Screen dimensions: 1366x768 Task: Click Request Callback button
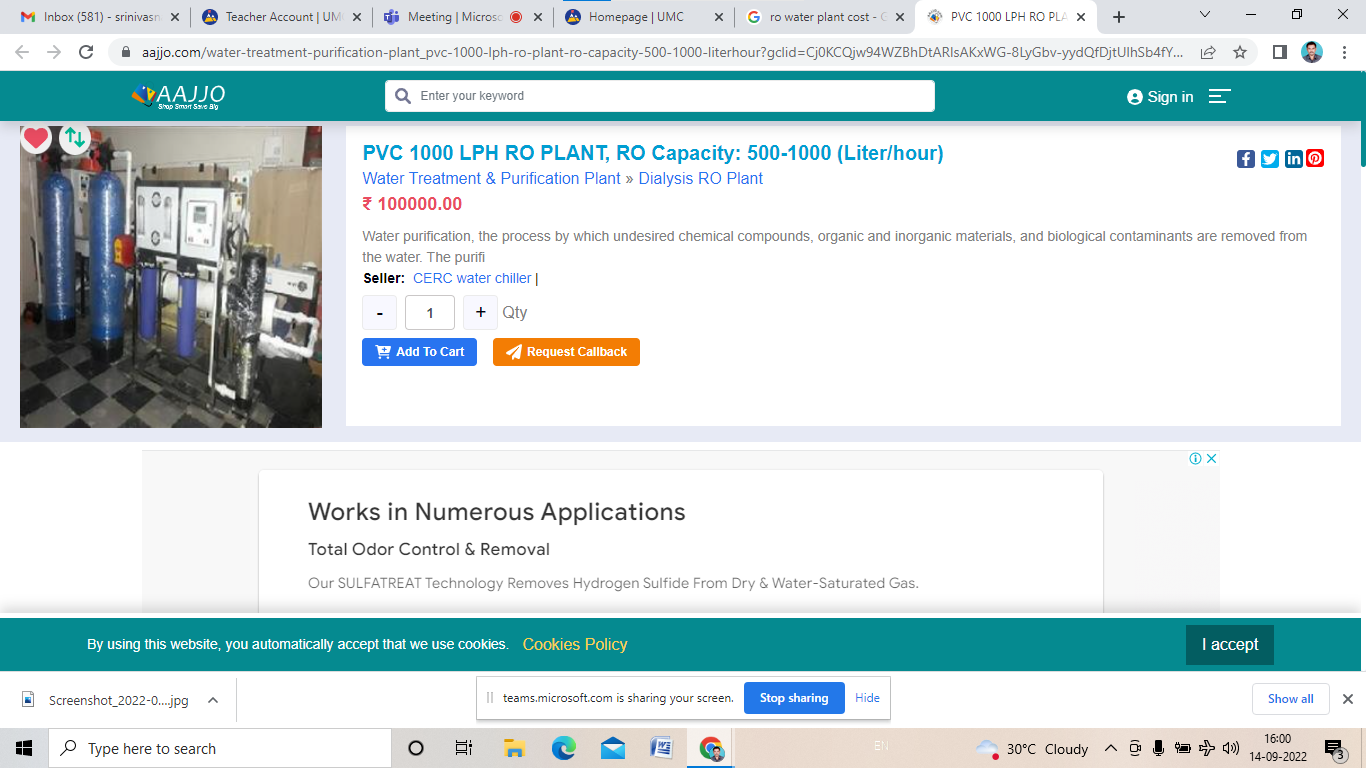tap(566, 352)
